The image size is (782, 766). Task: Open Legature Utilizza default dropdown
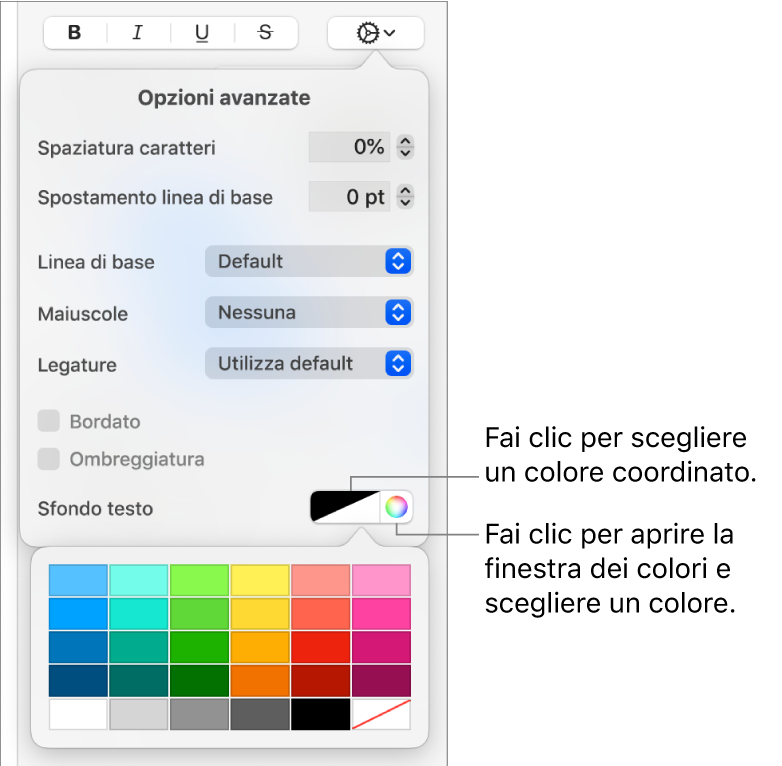point(309,364)
